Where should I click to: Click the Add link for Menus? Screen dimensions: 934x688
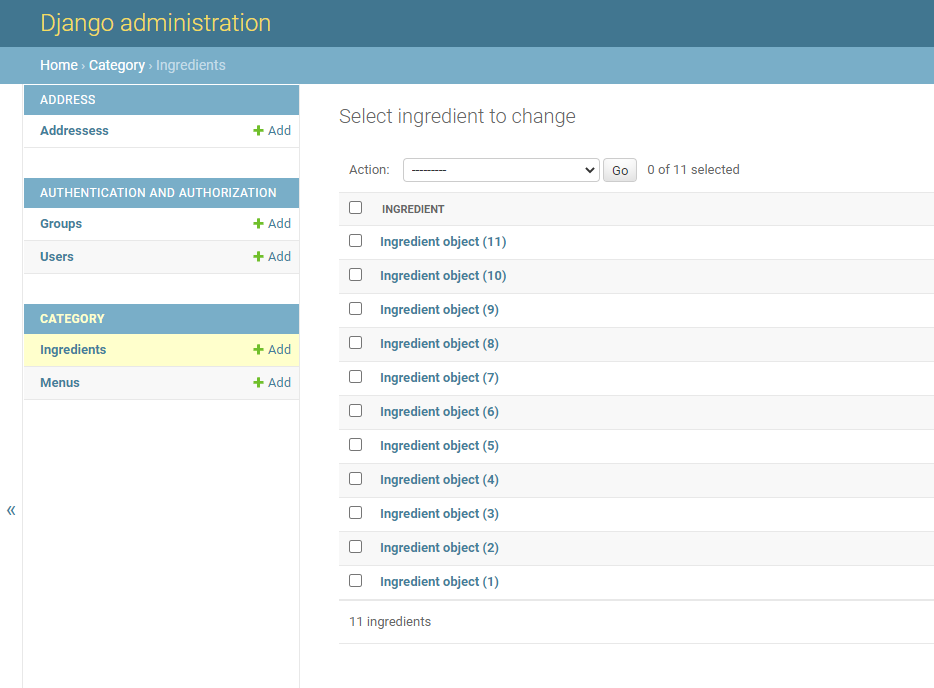coord(272,382)
